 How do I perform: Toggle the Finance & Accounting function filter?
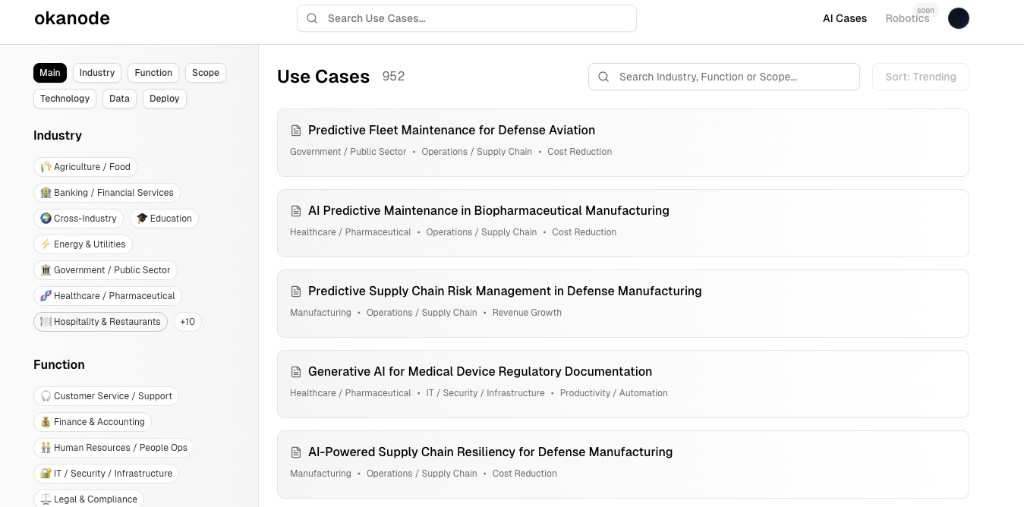[x=92, y=422]
